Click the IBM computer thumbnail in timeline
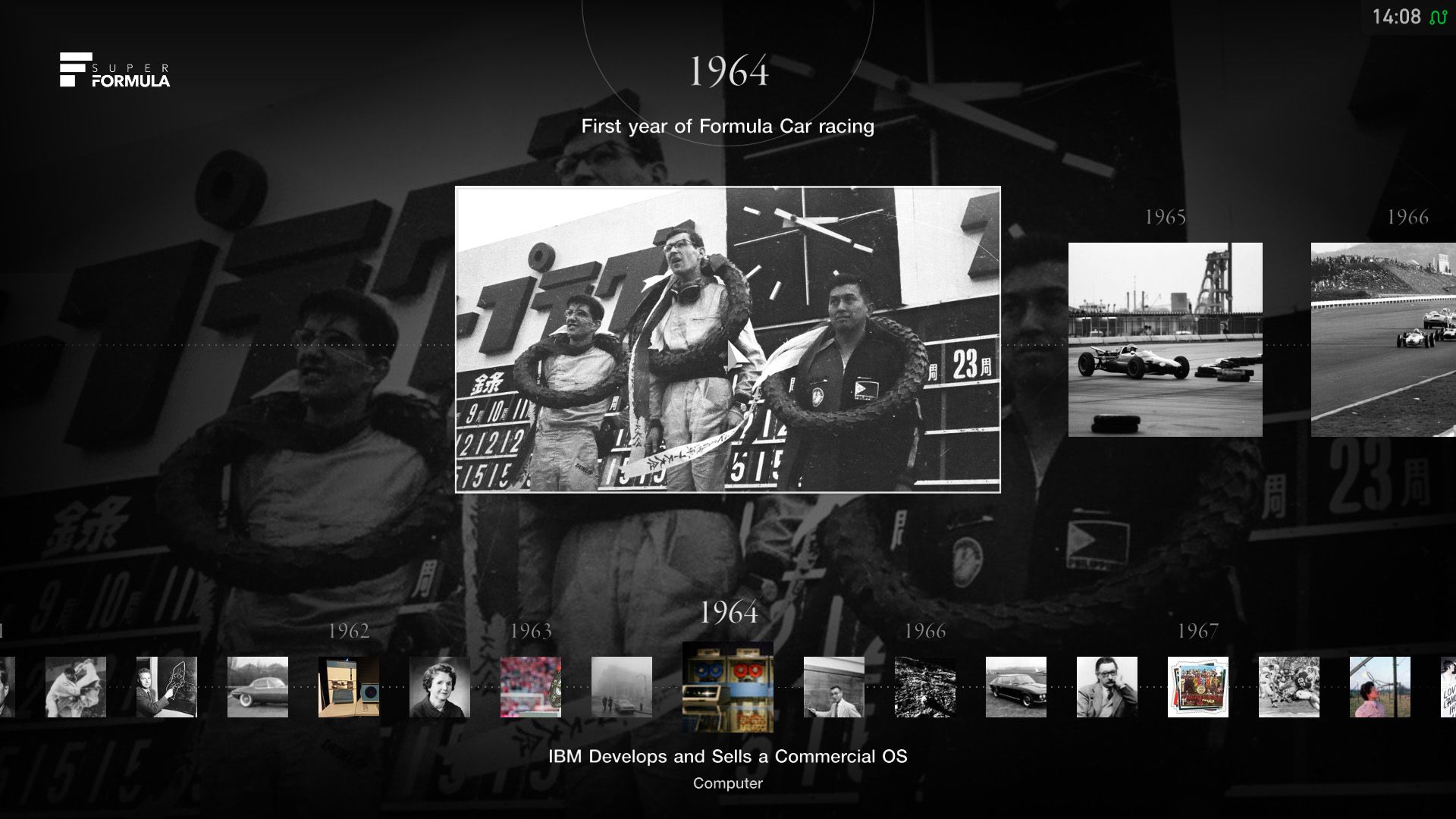 tap(728, 687)
